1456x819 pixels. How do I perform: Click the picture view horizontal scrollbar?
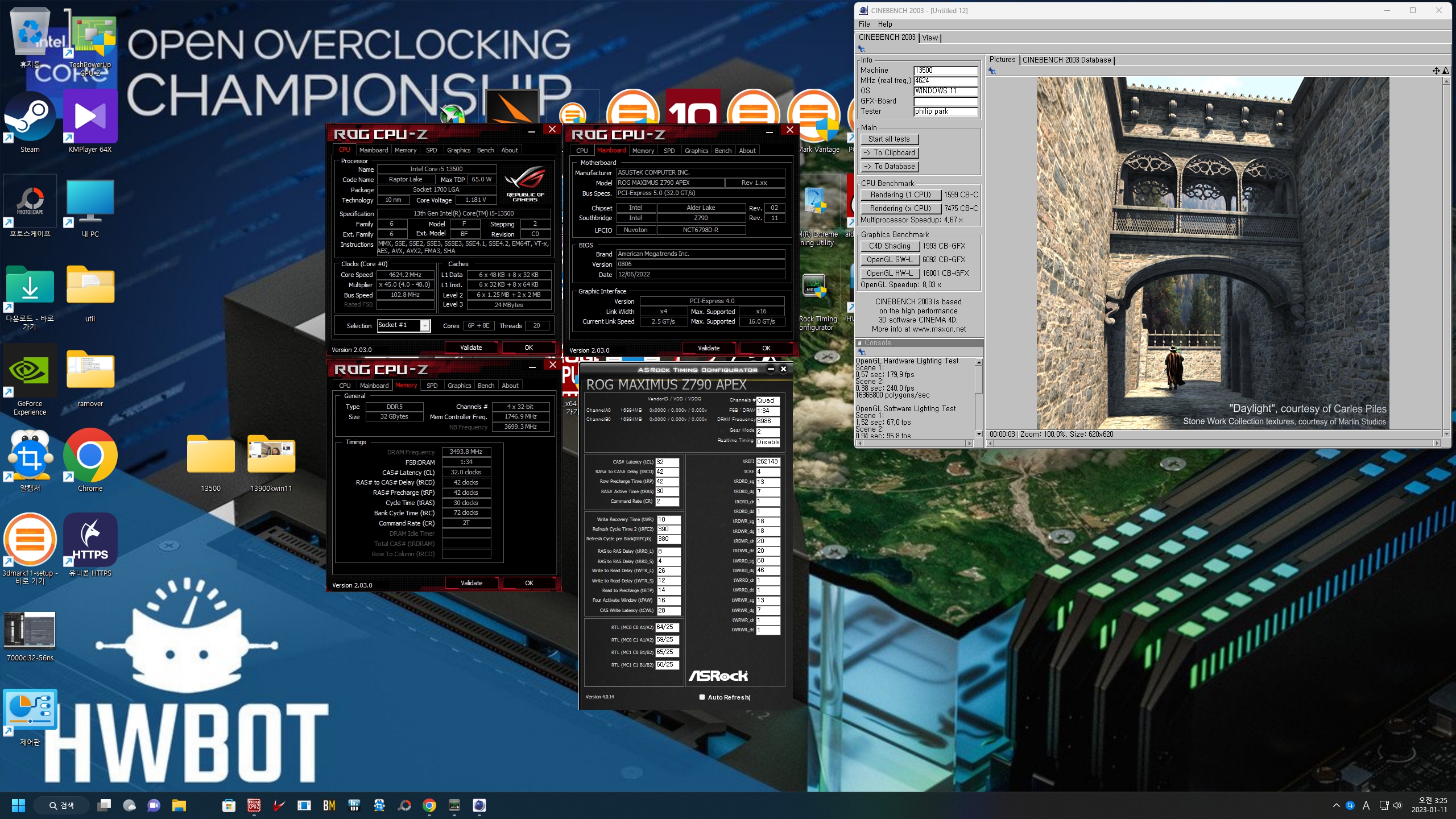coord(1214,443)
